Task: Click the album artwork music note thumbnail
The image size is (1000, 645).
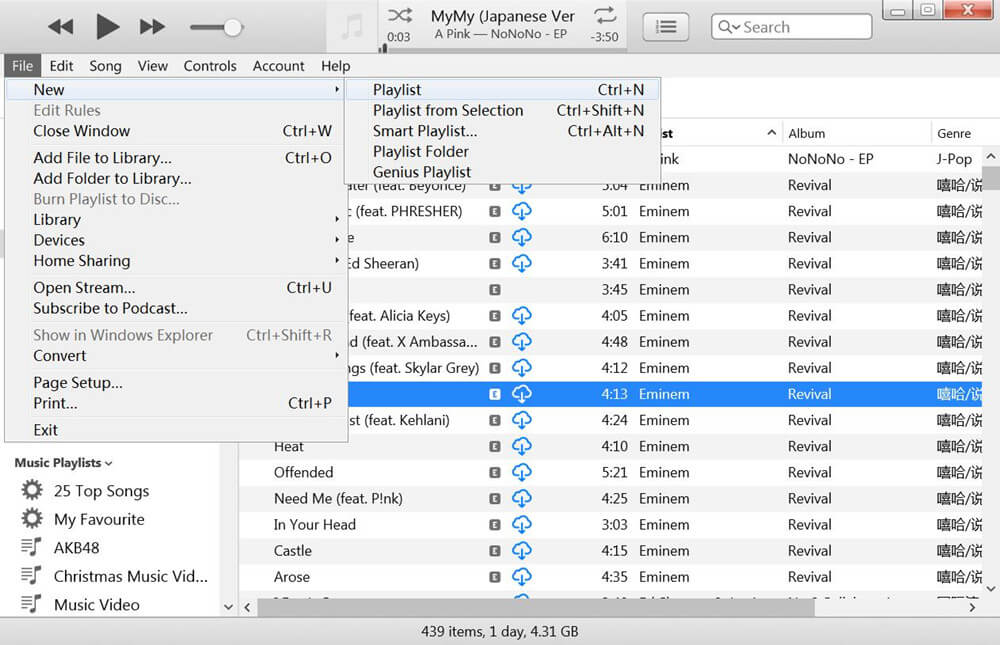Action: tap(352, 27)
